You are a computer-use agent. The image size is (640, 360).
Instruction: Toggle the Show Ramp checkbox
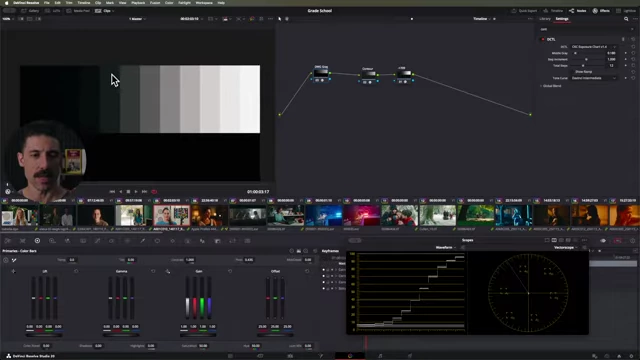(573, 71)
